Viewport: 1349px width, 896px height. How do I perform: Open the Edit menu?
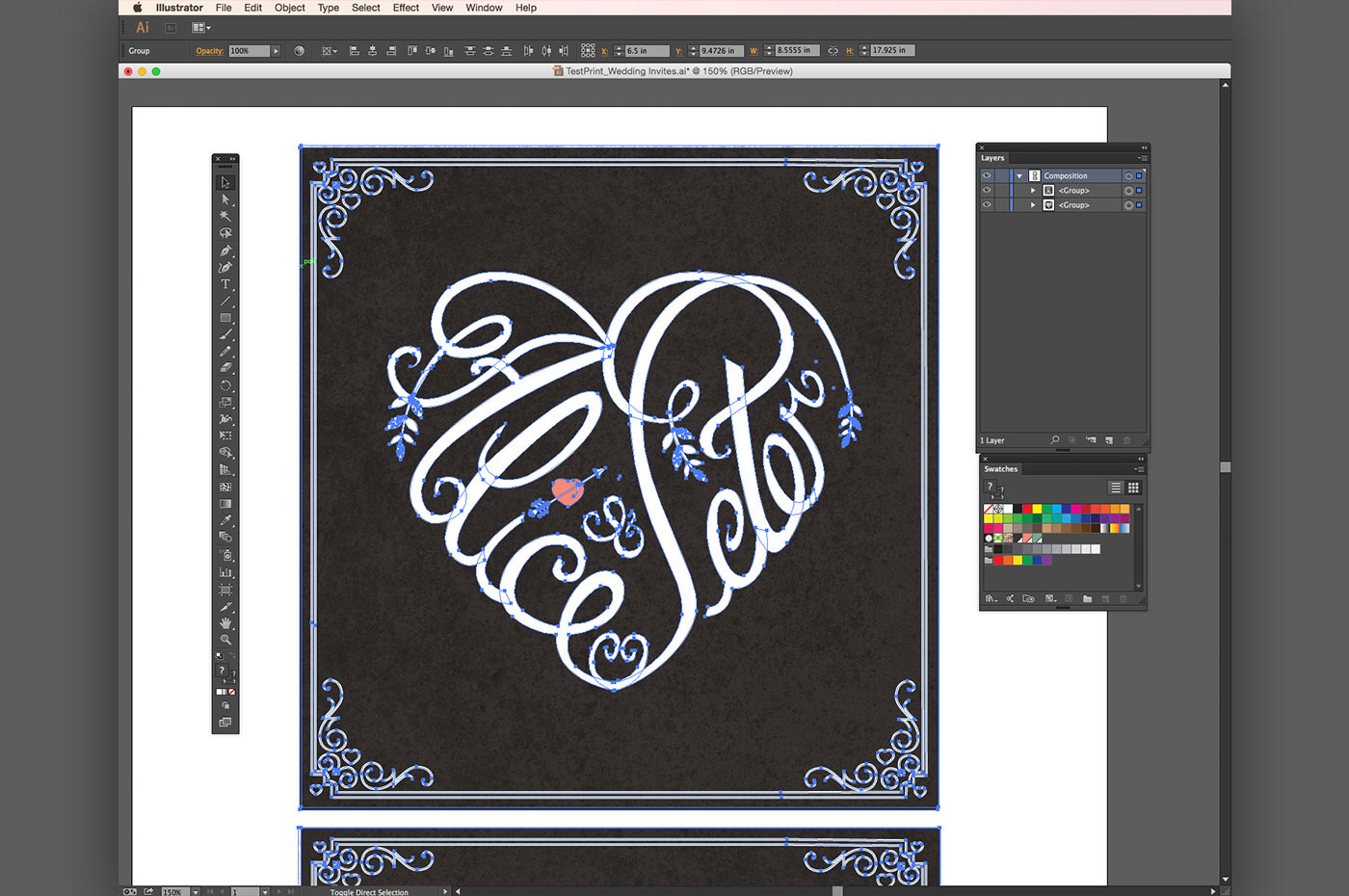click(x=252, y=8)
